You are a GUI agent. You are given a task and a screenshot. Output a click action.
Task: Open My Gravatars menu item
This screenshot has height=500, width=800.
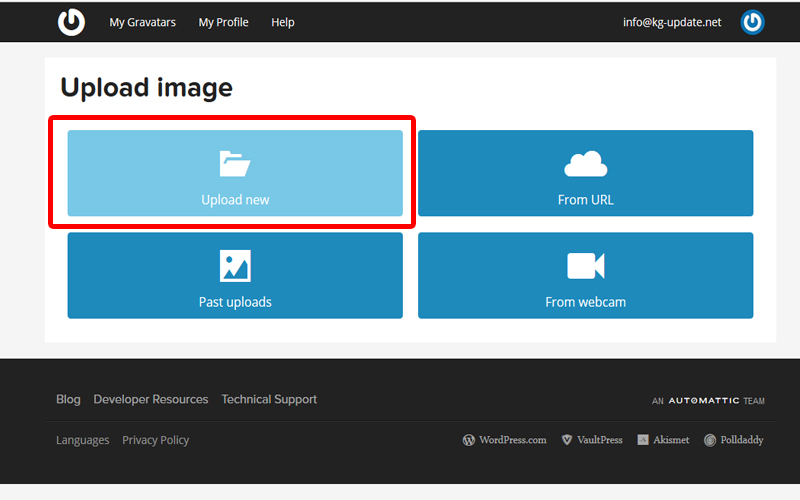pos(142,22)
